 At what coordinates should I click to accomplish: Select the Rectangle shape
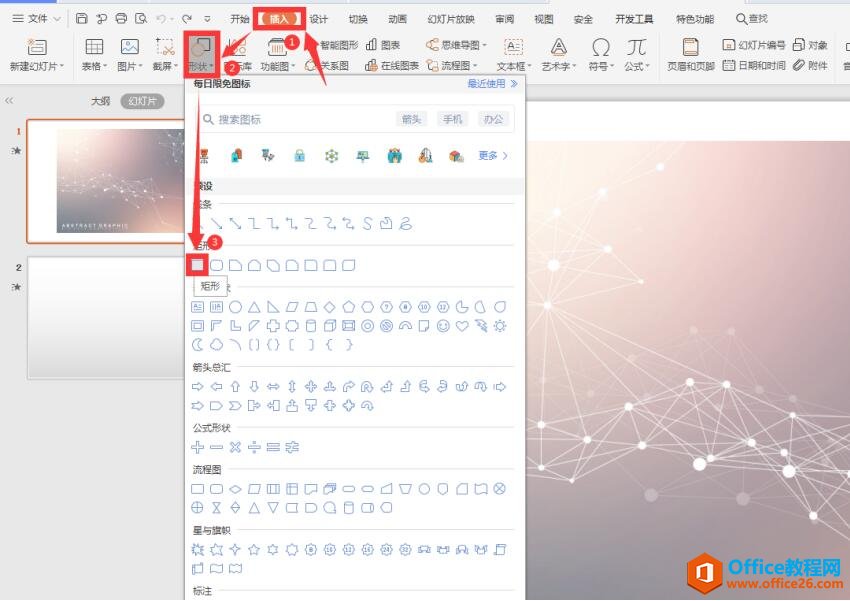click(197, 265)
